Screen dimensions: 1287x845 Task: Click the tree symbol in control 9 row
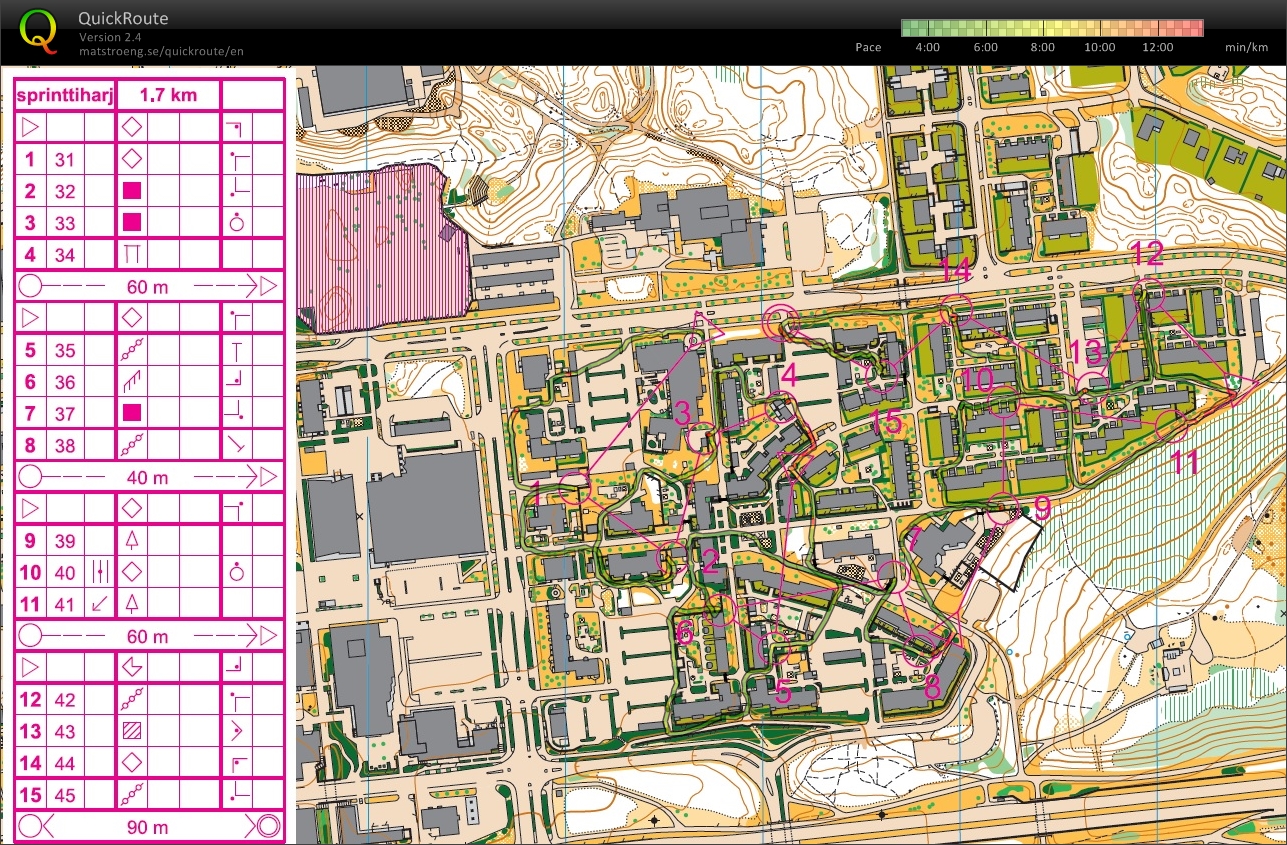[x=132, y=540]
